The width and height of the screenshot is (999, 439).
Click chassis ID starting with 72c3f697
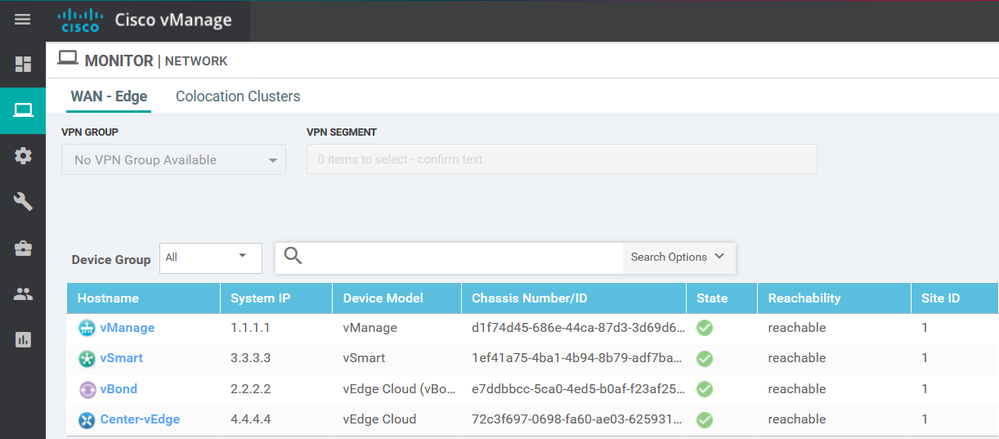pyautogui.click(x=579, y=420)
